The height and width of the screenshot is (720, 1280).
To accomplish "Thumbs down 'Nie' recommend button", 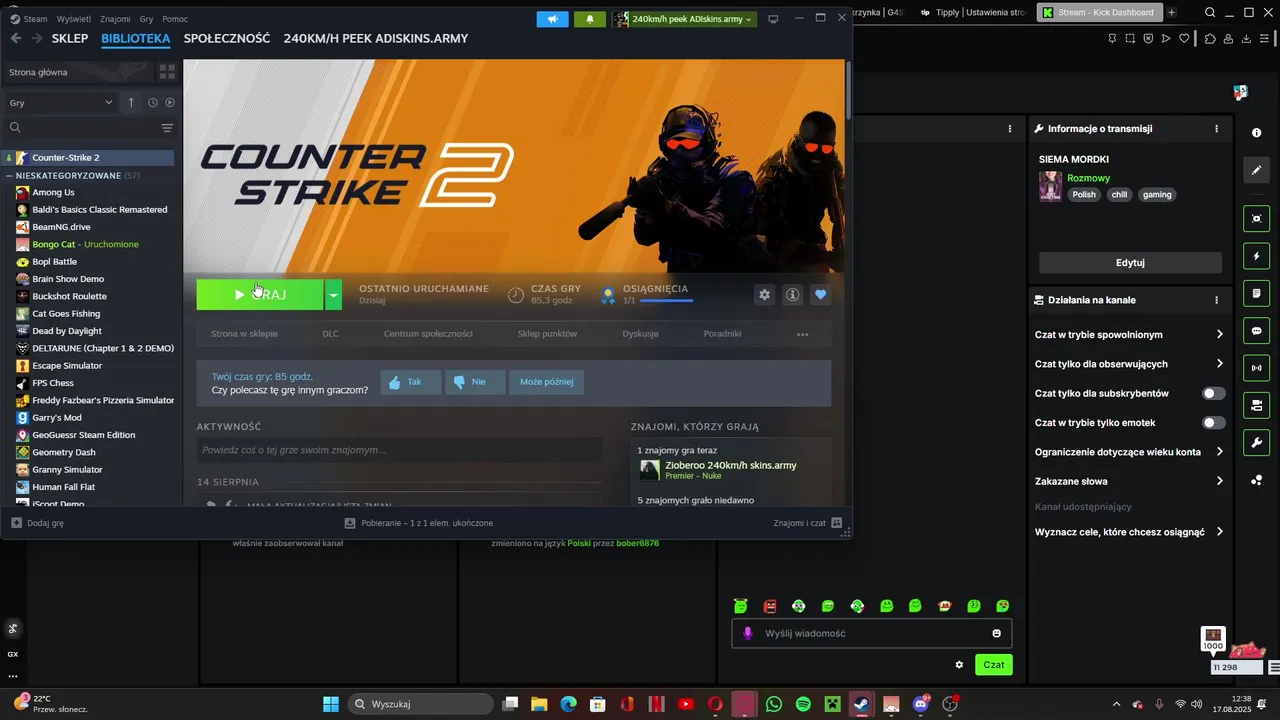I will click(x=474, y=382).
